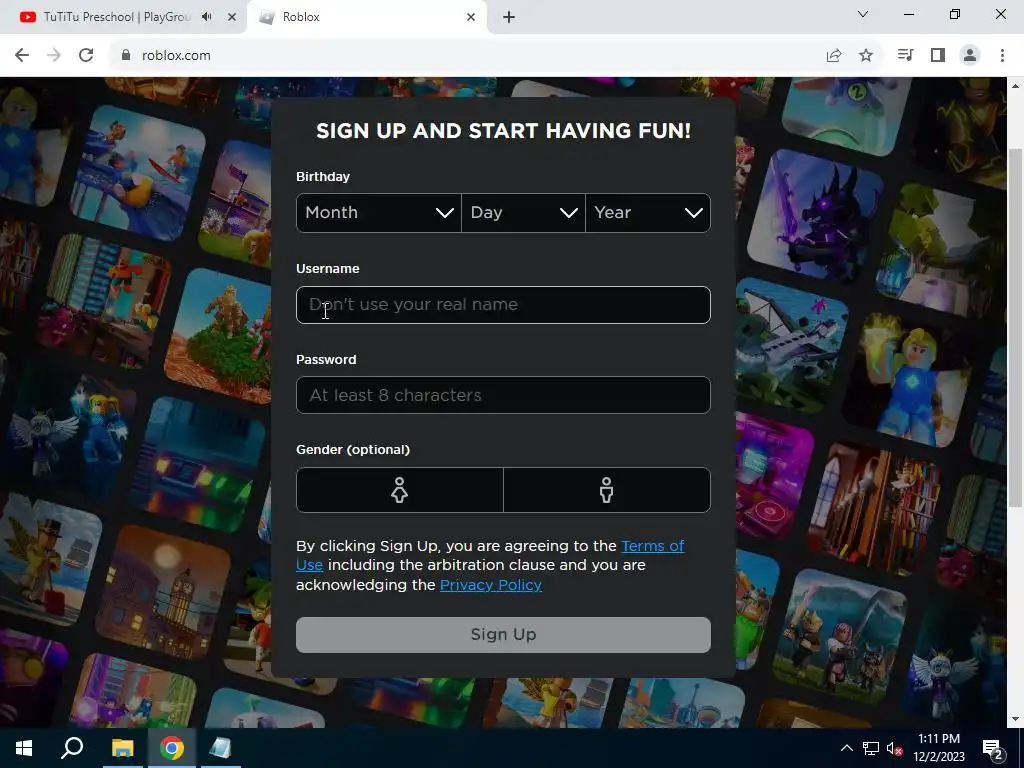Viewport: 1024px width, 768px height.
Task: Open the notification center icon
Action: pos(993,748)
